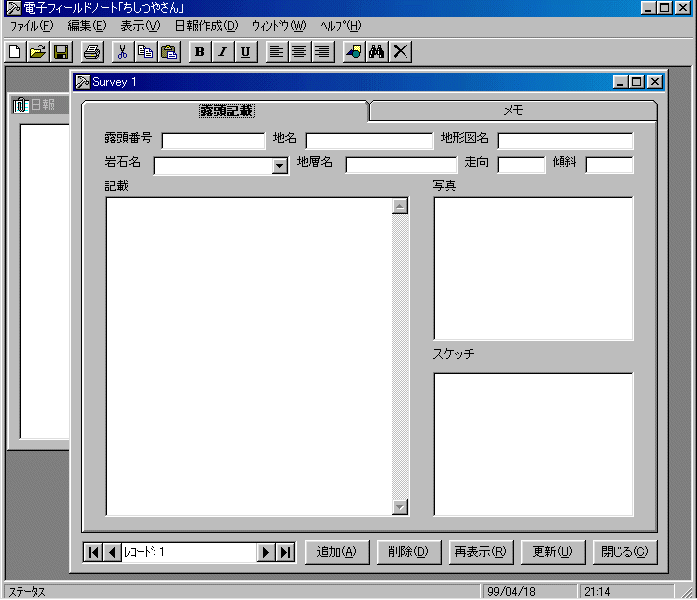Click the 露頭番号 input field
The width and height of the screenshot is (697, 600).
pyautogui.click(x=213, y=141)
